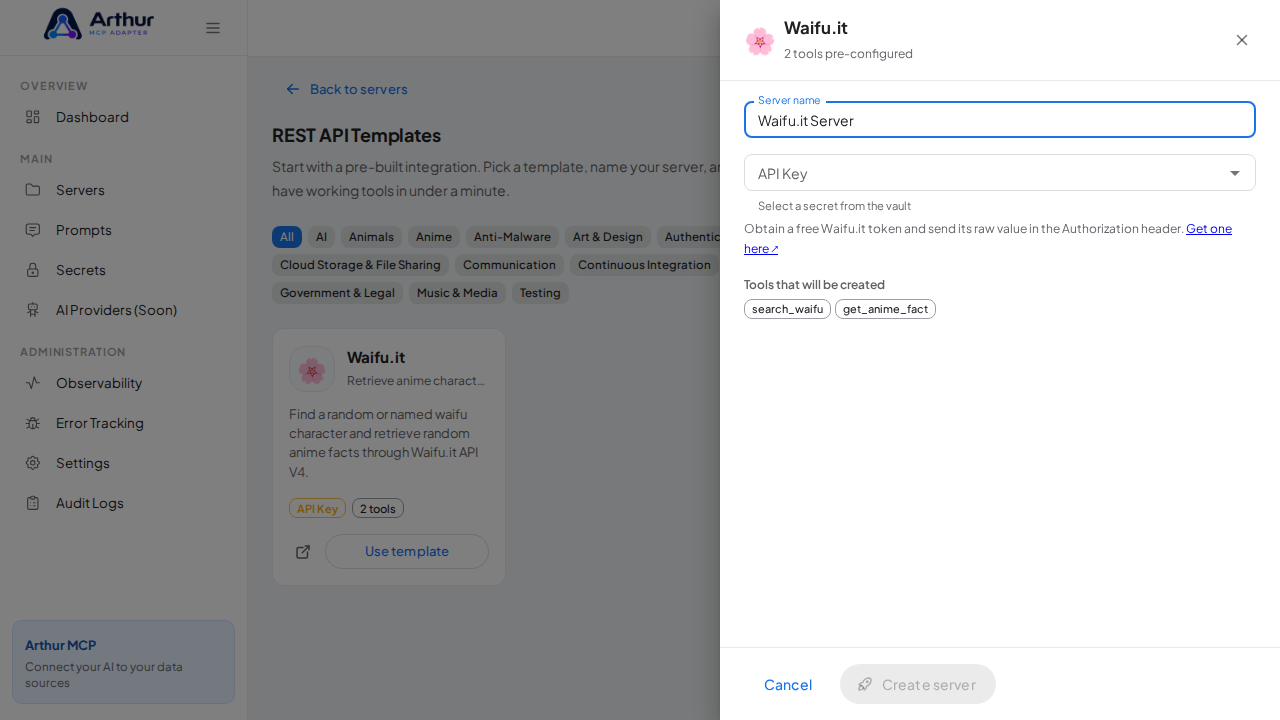Viewport: 1280px width, 720px height.
Task: Open Waifu.it external link icon
Action: click(303, 552)
